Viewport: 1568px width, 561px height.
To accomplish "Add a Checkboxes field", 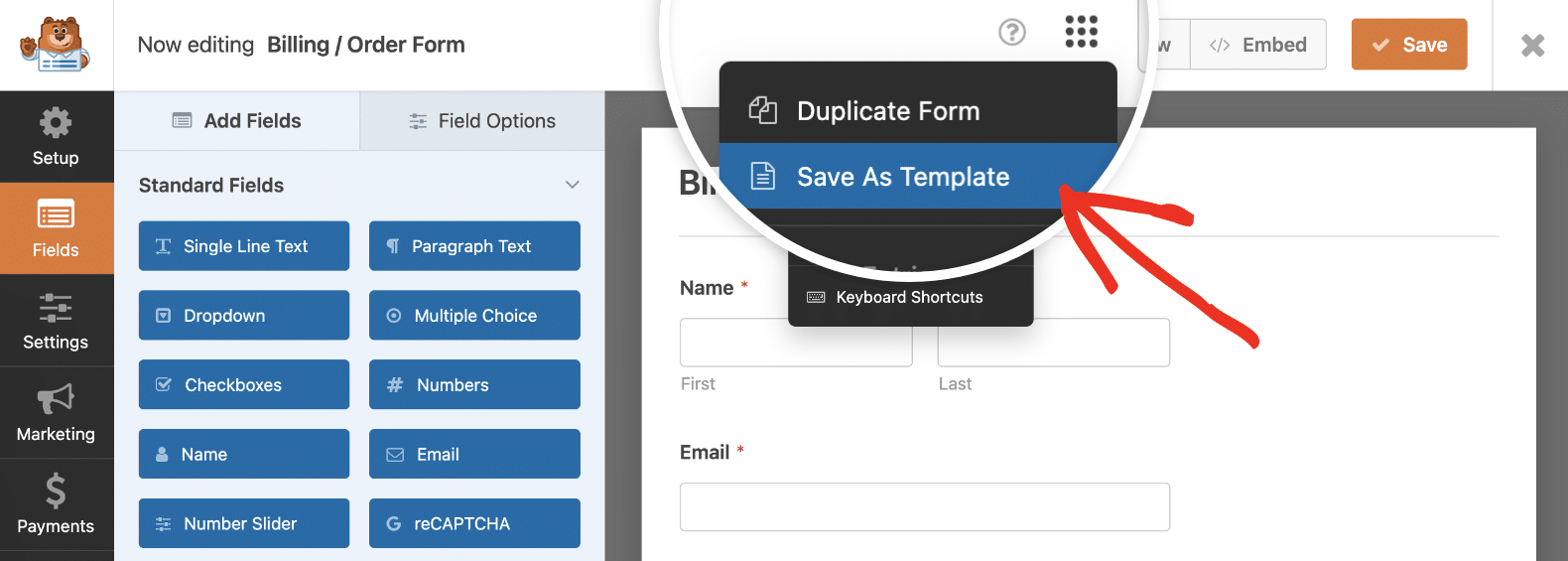I will [244, 384].
